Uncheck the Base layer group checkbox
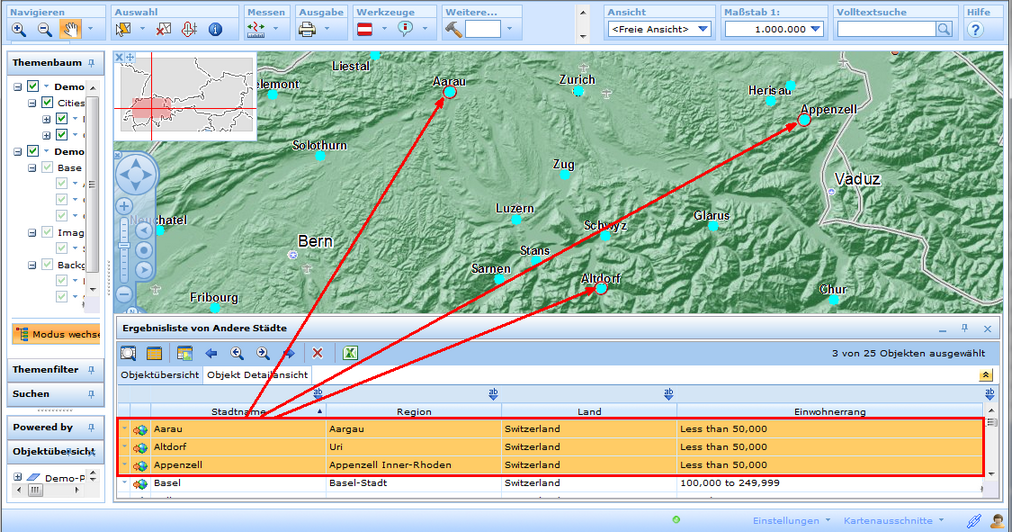The width and height of the screenshot is (1012, 532). [47, 168]
